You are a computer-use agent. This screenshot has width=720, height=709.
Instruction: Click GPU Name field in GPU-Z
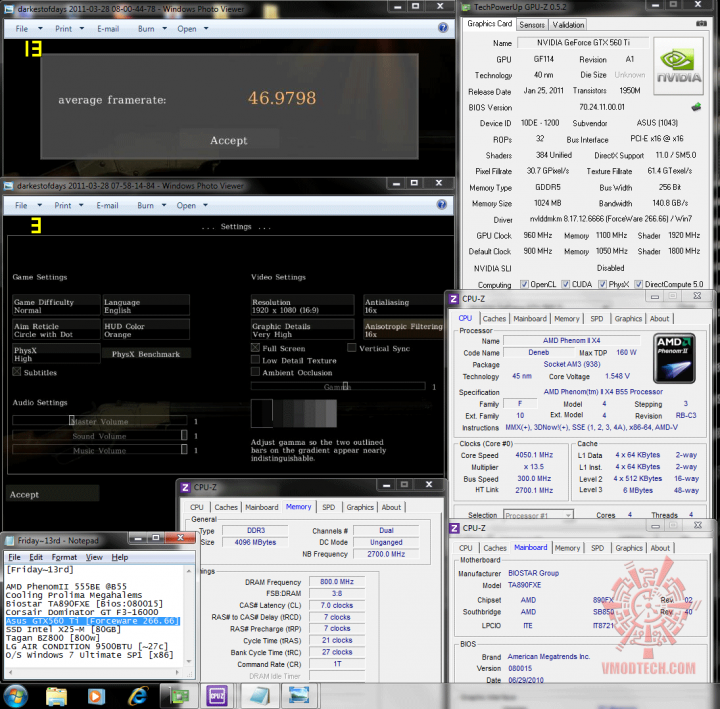583,42
